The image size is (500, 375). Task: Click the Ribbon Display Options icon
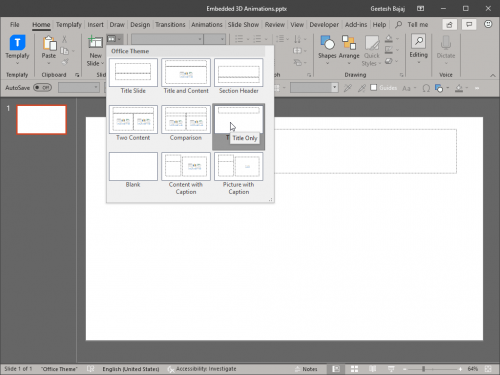421,9
